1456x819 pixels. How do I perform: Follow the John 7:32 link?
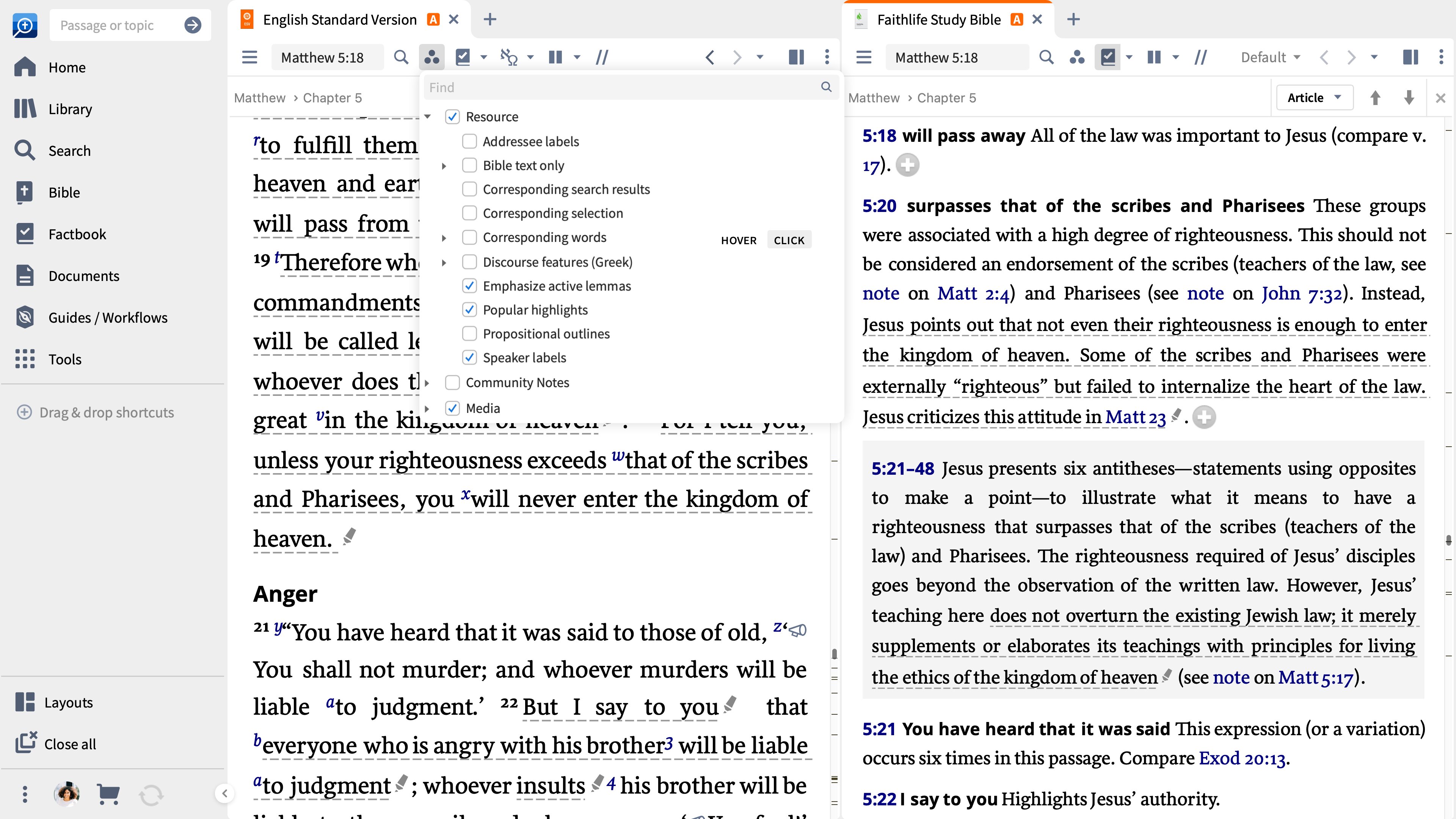tap(1302, 293)
